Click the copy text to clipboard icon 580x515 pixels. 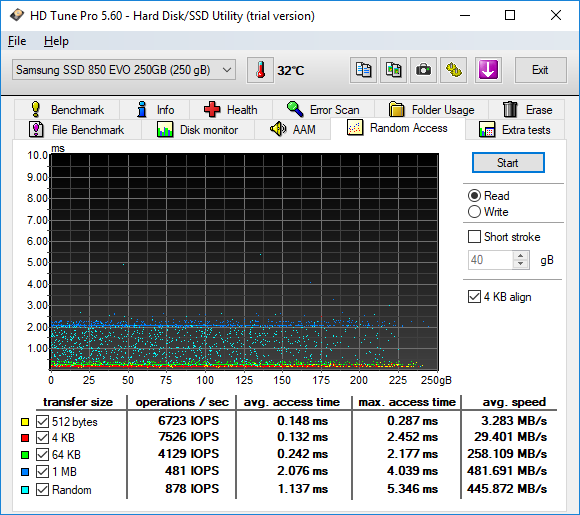pyautogui.click(x=363, y=70)
